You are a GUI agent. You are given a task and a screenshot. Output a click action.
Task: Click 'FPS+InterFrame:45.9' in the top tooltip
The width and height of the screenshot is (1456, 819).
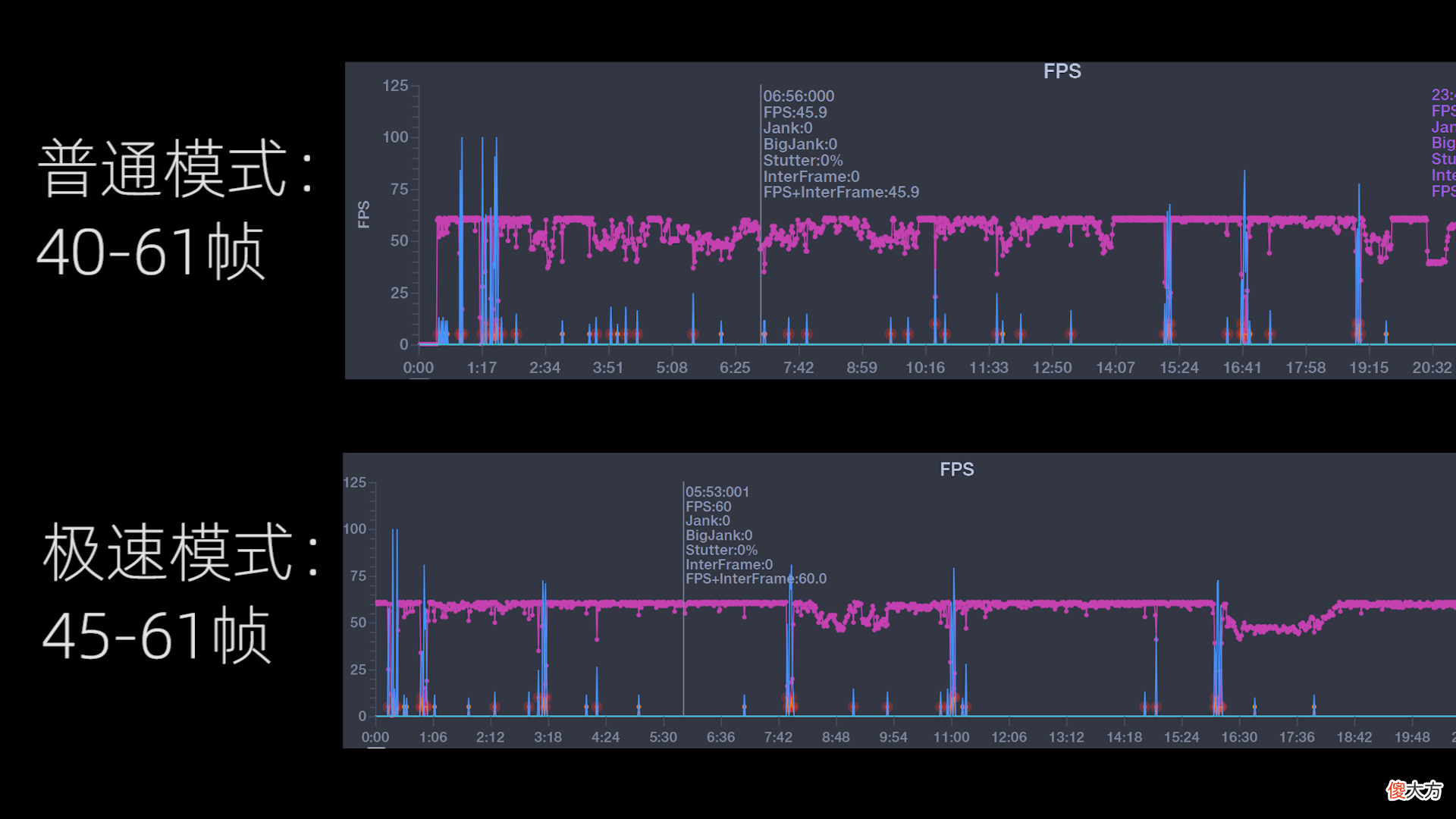tap(841, 192)
